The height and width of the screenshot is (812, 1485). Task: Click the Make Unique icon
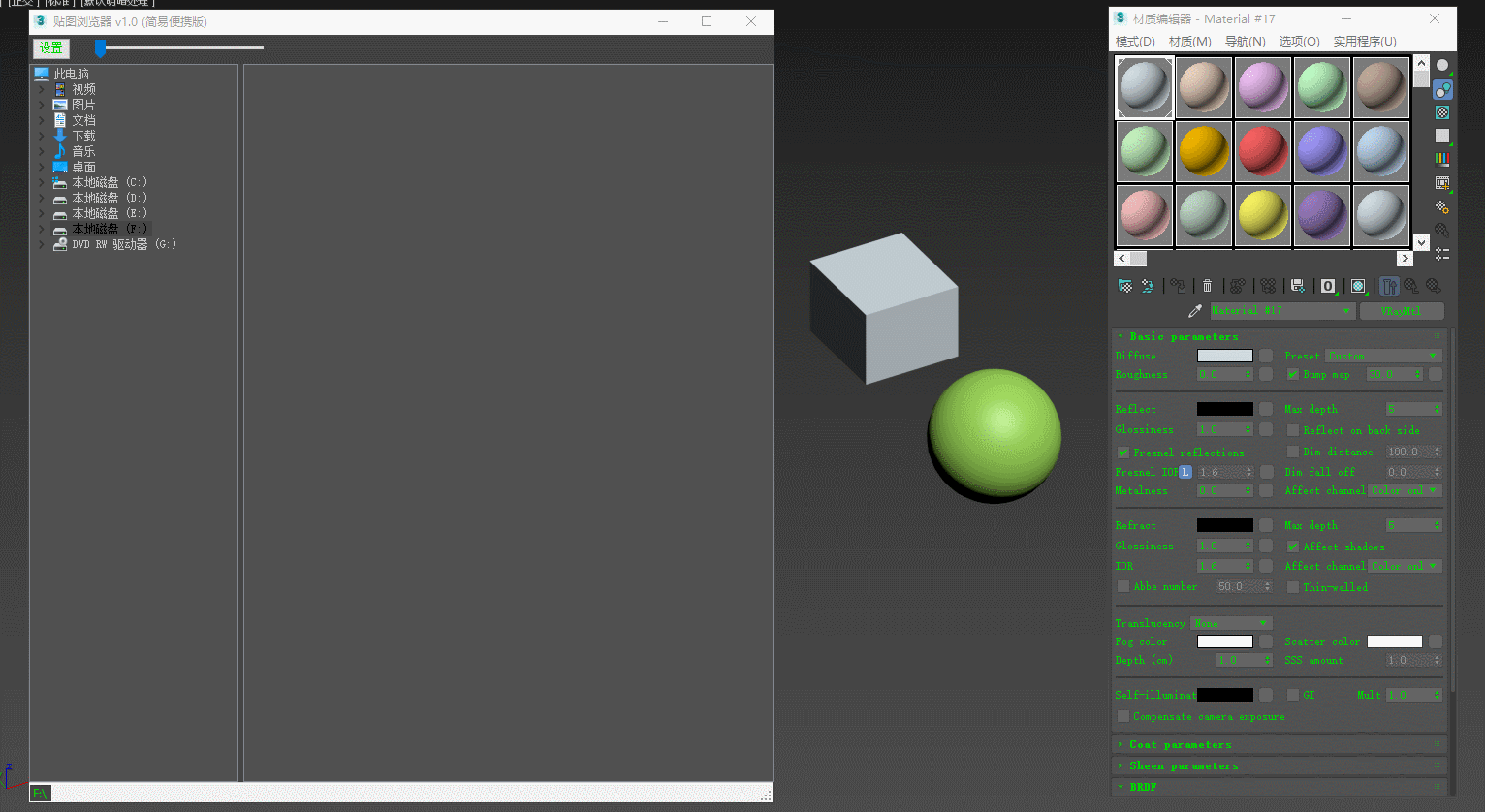click(1268, 286)
